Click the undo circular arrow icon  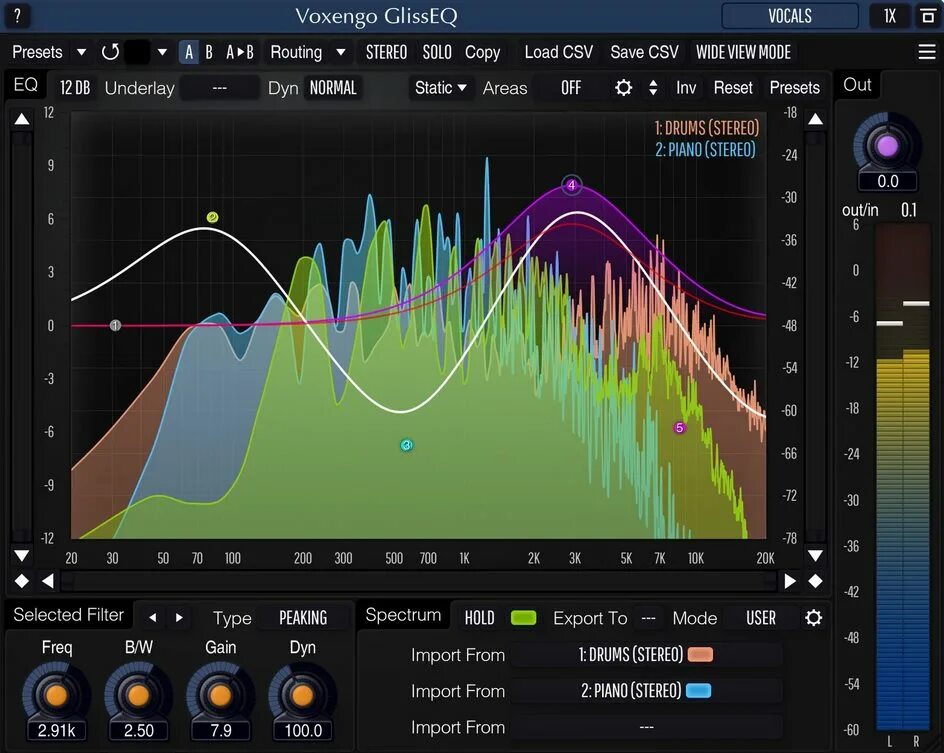point(110,52)
